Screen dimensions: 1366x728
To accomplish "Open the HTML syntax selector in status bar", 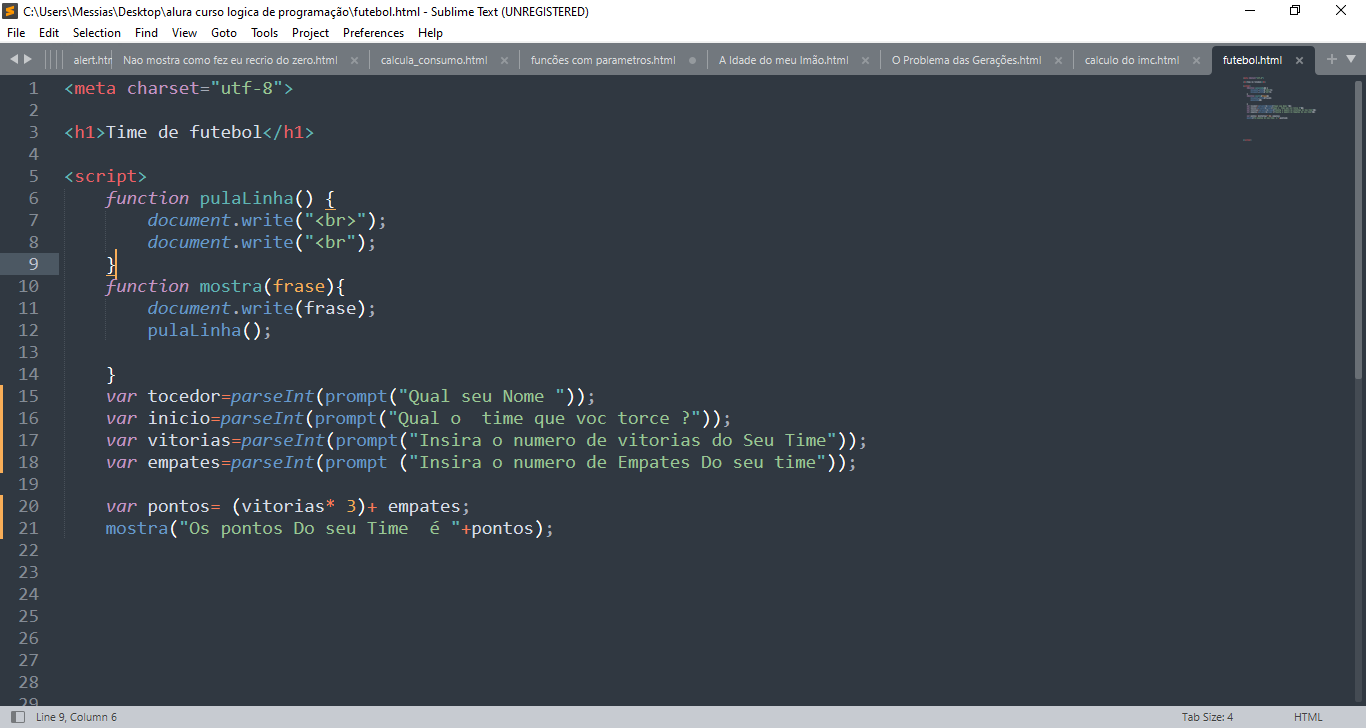I will pyautogui.click(x=1308, y=717).
